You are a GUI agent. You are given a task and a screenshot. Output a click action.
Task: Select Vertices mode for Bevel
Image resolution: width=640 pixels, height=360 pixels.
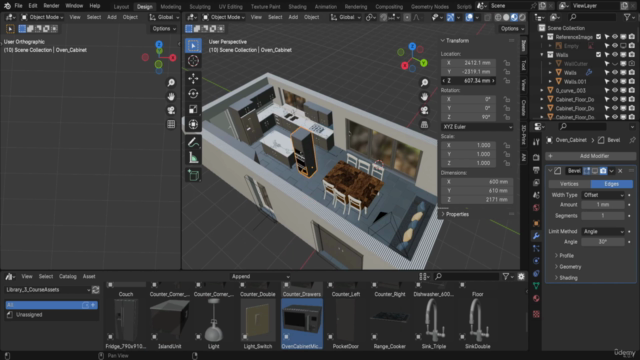click(x=569, y=184)
